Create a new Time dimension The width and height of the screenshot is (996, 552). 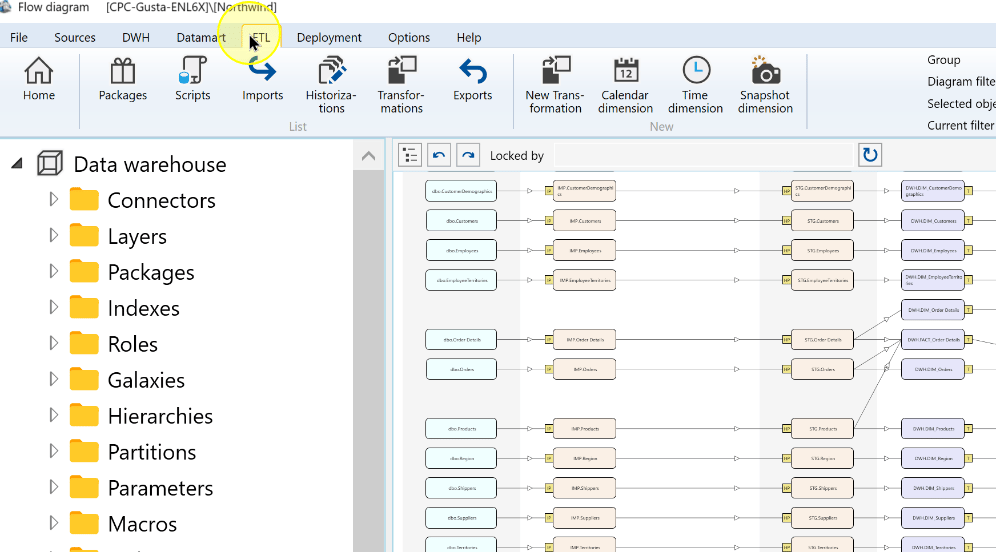[x=696, y=86]
